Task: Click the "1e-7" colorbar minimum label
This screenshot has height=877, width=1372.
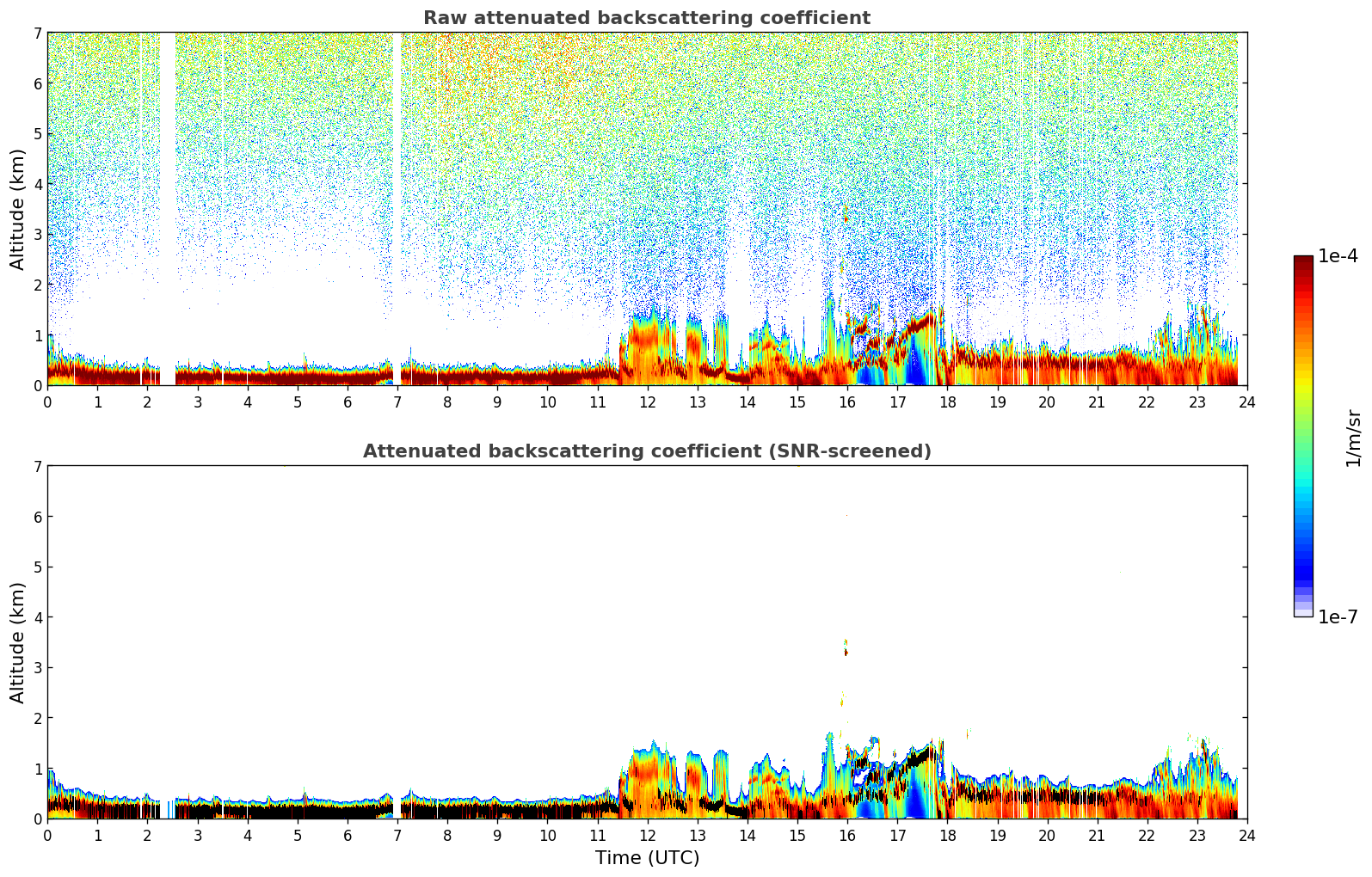Action: click(1338, 617)
